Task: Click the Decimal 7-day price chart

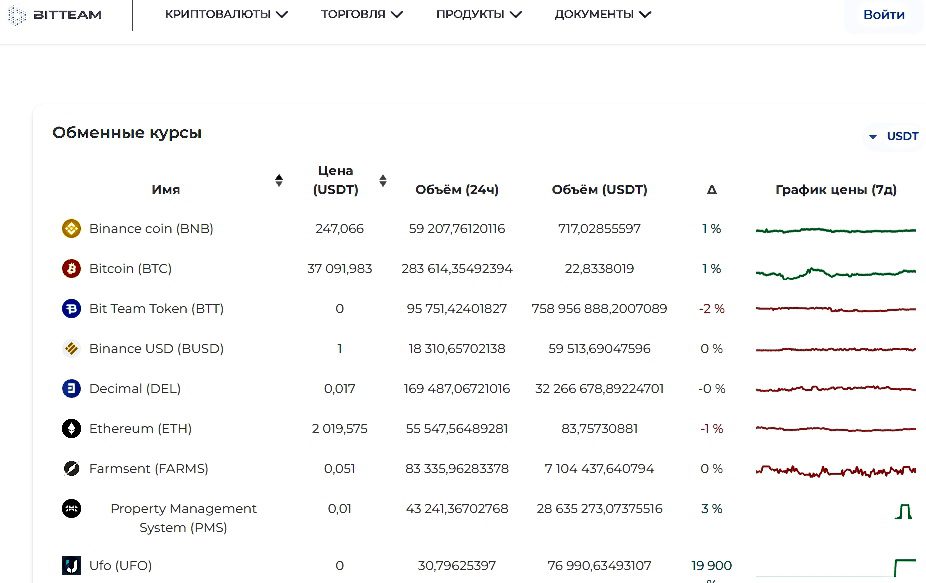Action: point(836,389)
